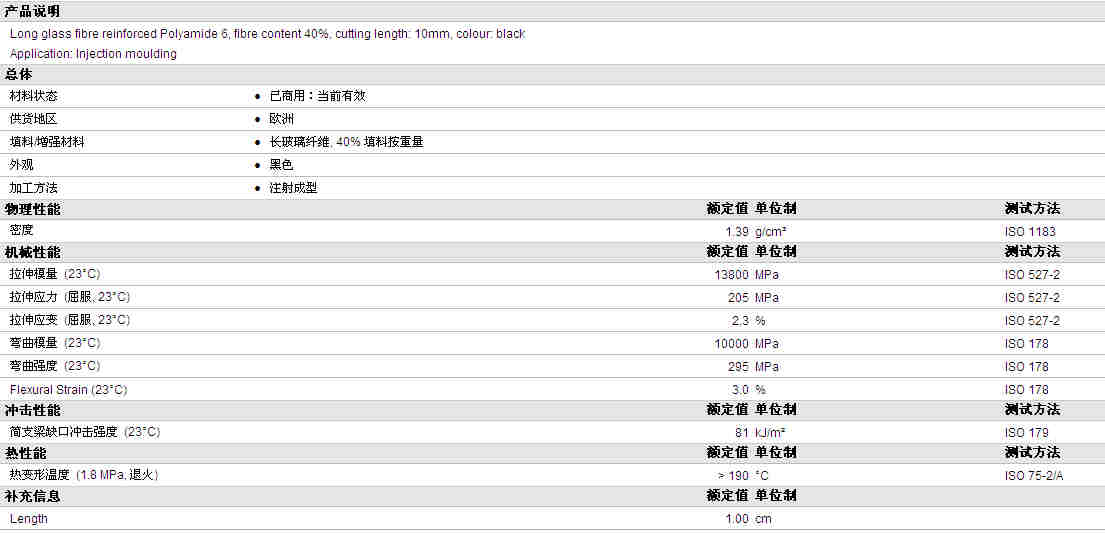Click the 物理性能 section header
The width and height of the screenshot is (1105, 534).
(32, 209)
